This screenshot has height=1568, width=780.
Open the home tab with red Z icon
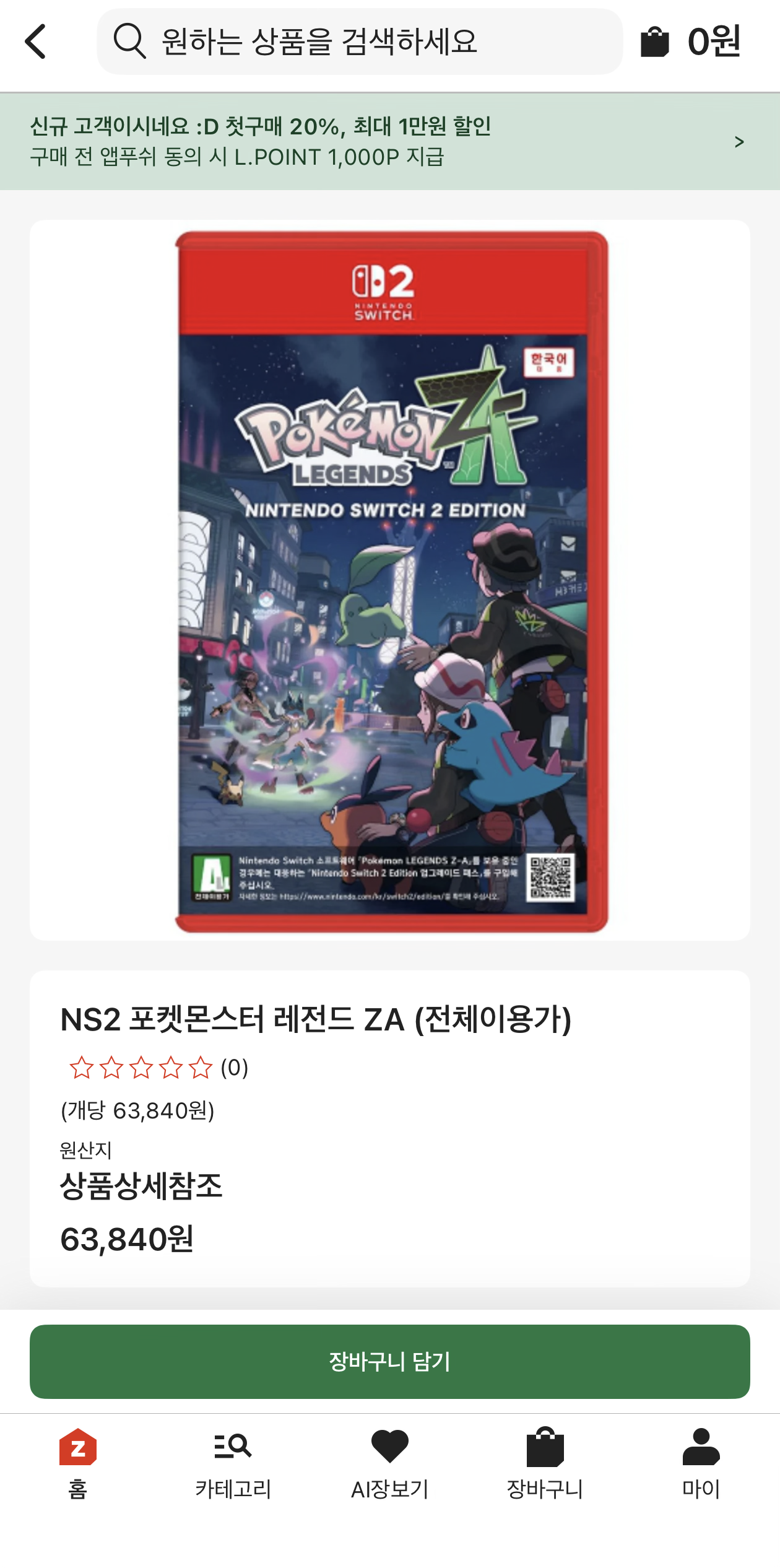coord(78,1447)
